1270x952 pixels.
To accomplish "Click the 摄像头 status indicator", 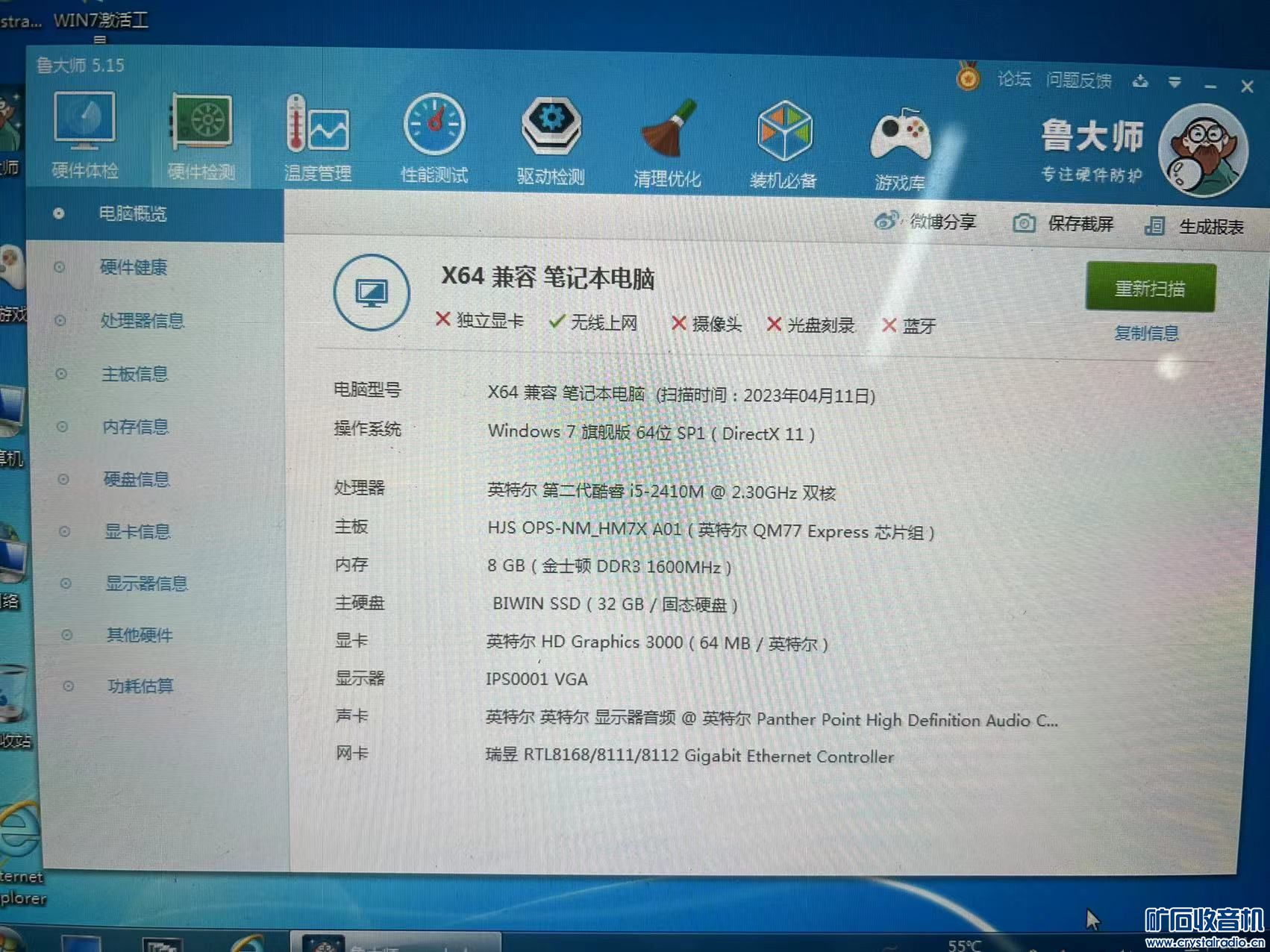I will [x=707, y=324].
